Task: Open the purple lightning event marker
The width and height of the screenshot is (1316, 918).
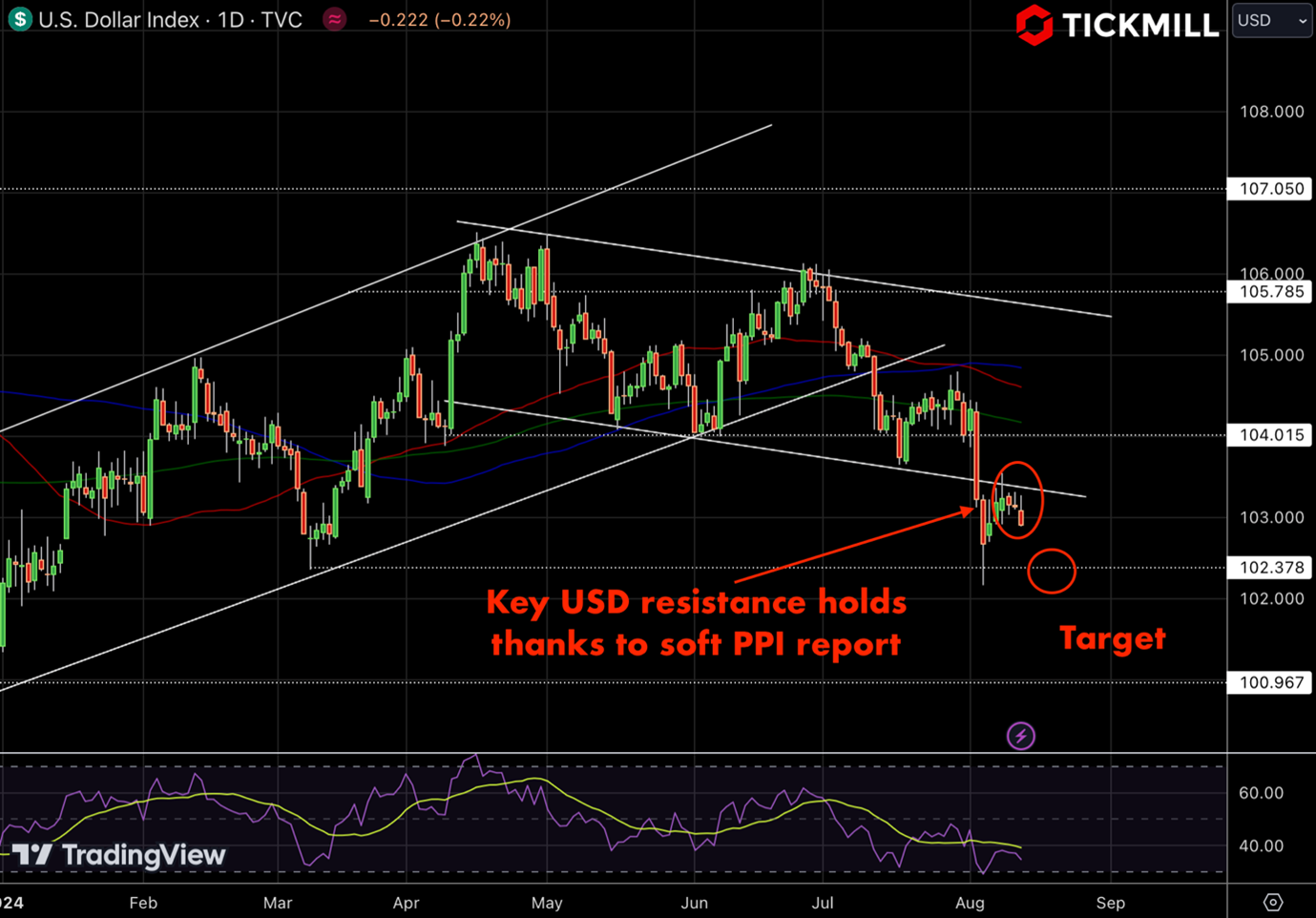Action: (x=1021, y=736)
